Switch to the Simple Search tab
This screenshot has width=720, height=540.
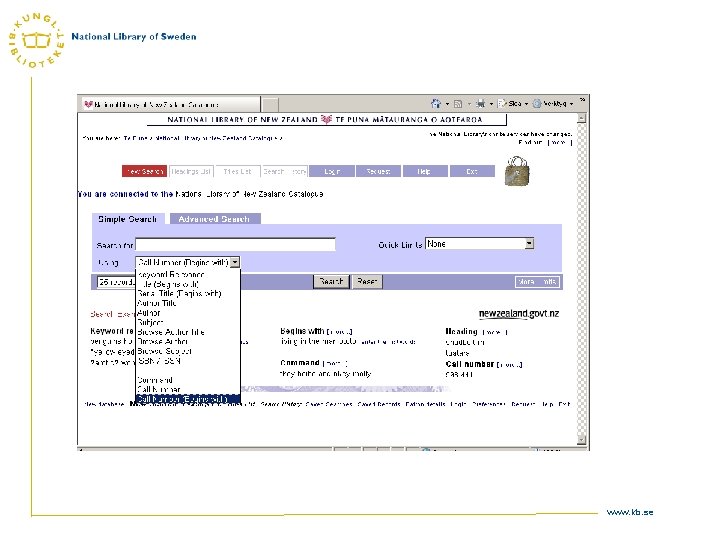point(128,219)
